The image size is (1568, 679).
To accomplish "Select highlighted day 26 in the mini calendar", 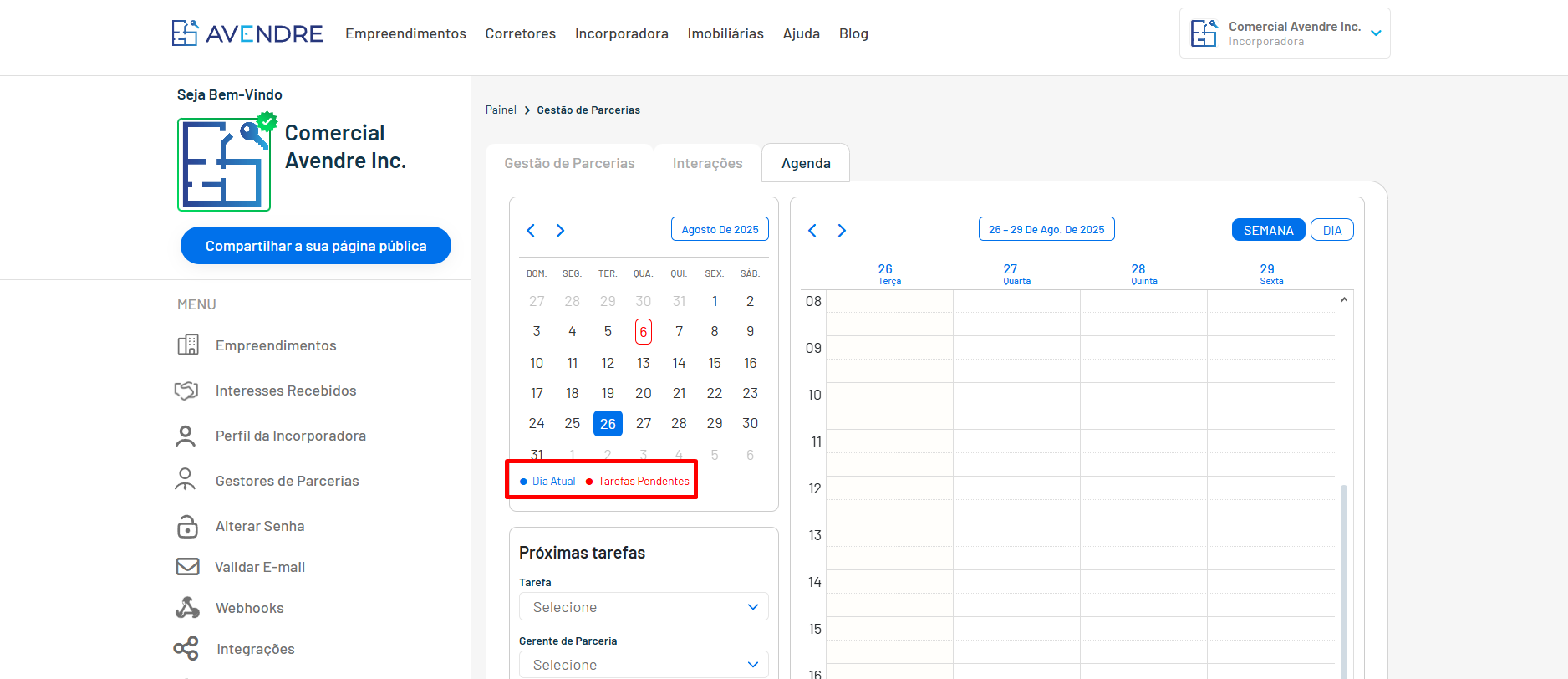I will point(608,424).
